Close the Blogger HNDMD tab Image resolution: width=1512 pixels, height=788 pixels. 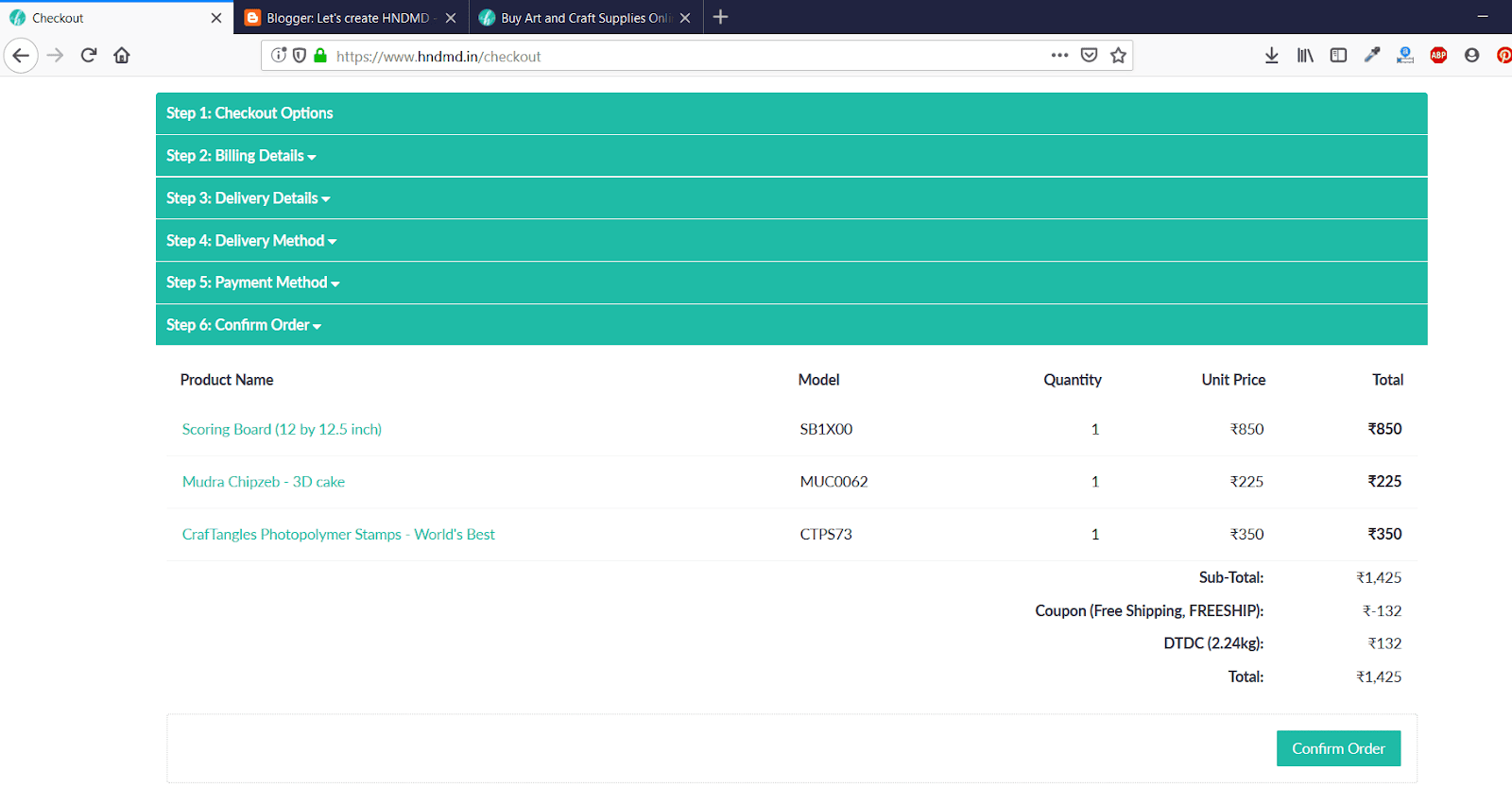(451, 18)
